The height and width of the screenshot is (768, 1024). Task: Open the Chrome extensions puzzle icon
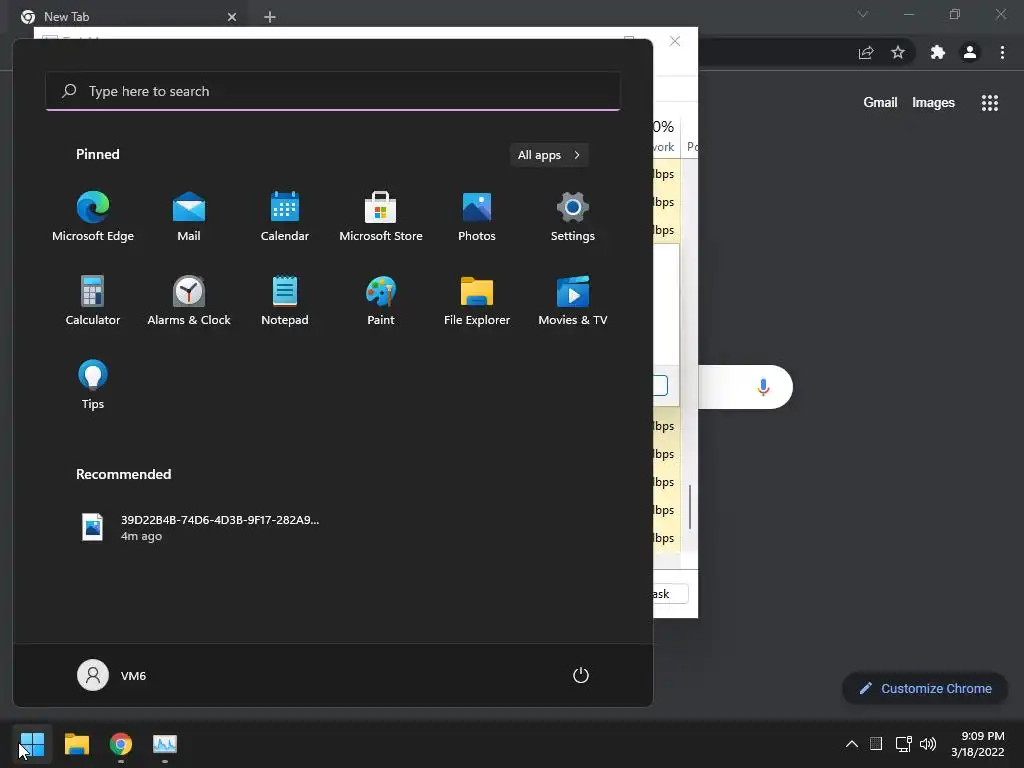click(x=938, y=52)
